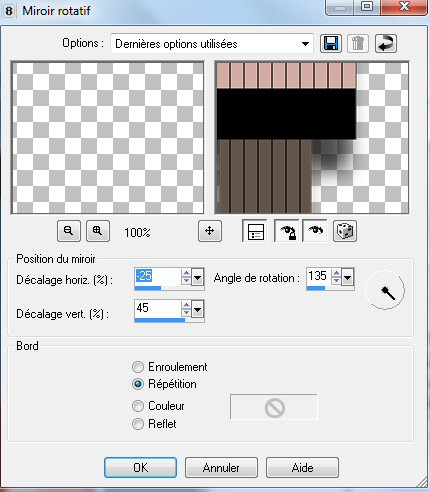Randomize parameters with the dice icon
The width and height of the screenshot is (430, 492).
coord(345,231)
